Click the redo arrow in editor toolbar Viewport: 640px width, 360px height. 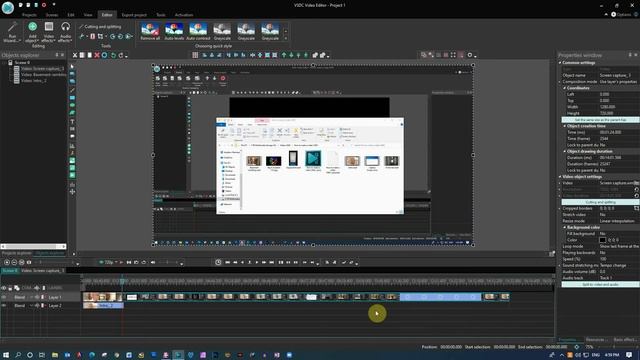pyautogui.click(x=121, y=55)
